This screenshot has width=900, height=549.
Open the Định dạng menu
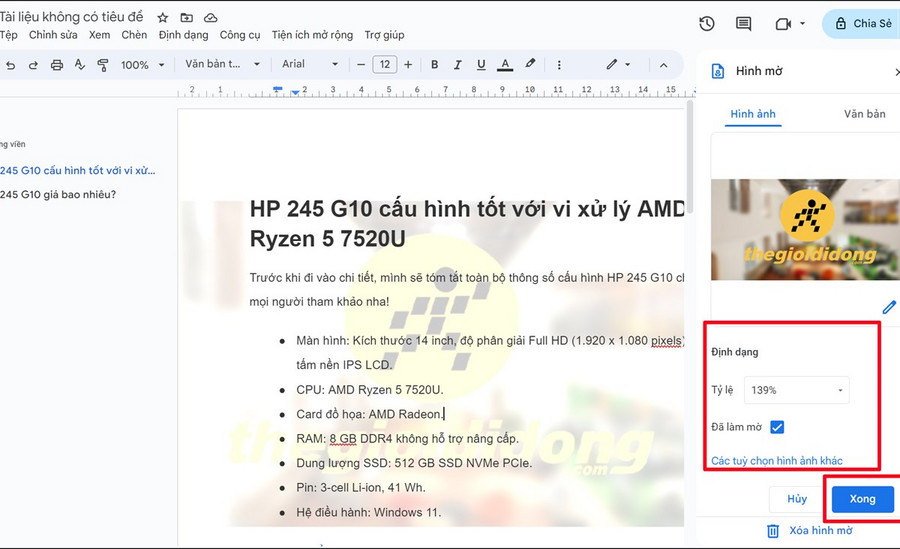(x=183, y=35)
